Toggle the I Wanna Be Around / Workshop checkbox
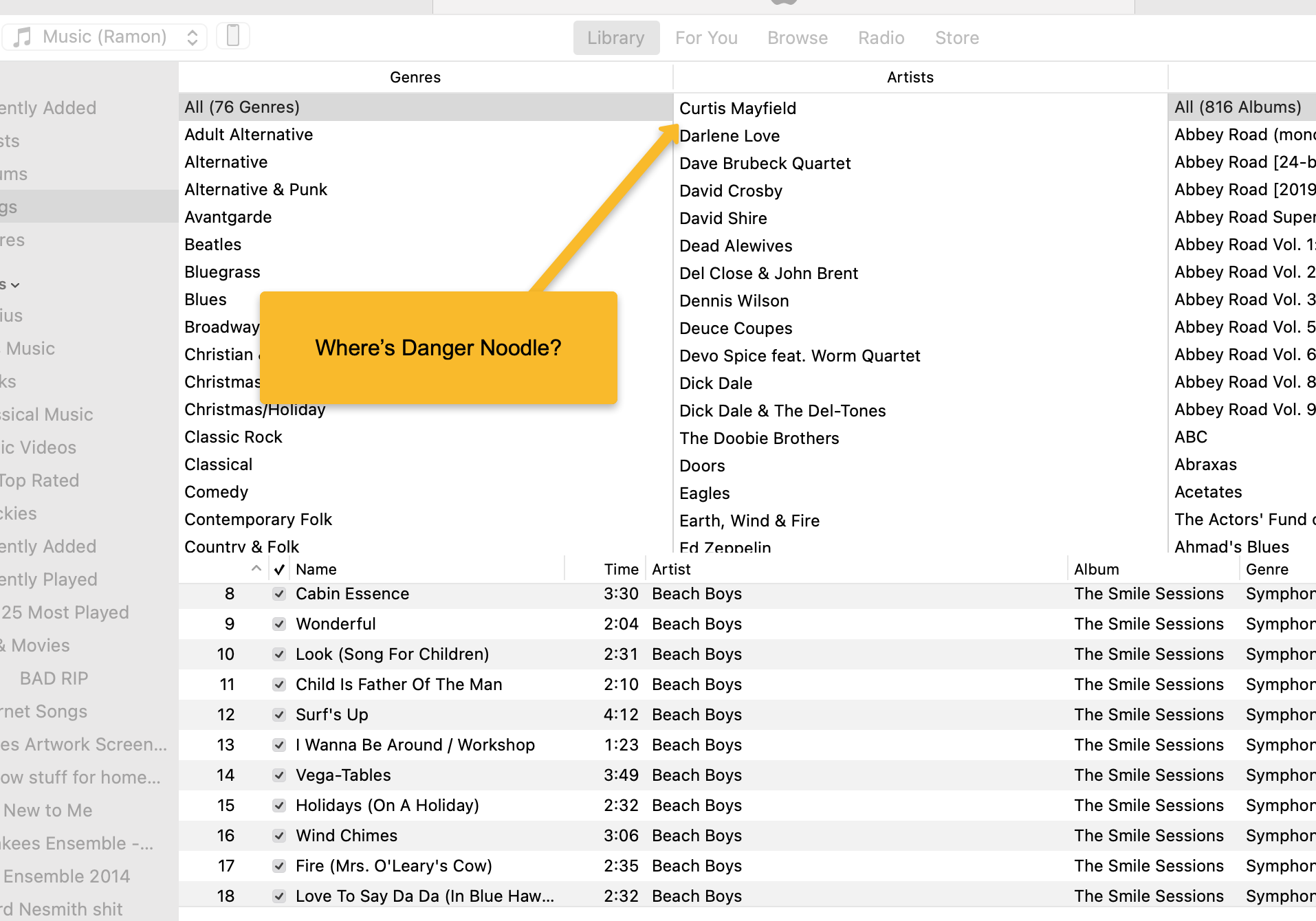The height and width of the screenshot is (921, 1316). (279, 745)
